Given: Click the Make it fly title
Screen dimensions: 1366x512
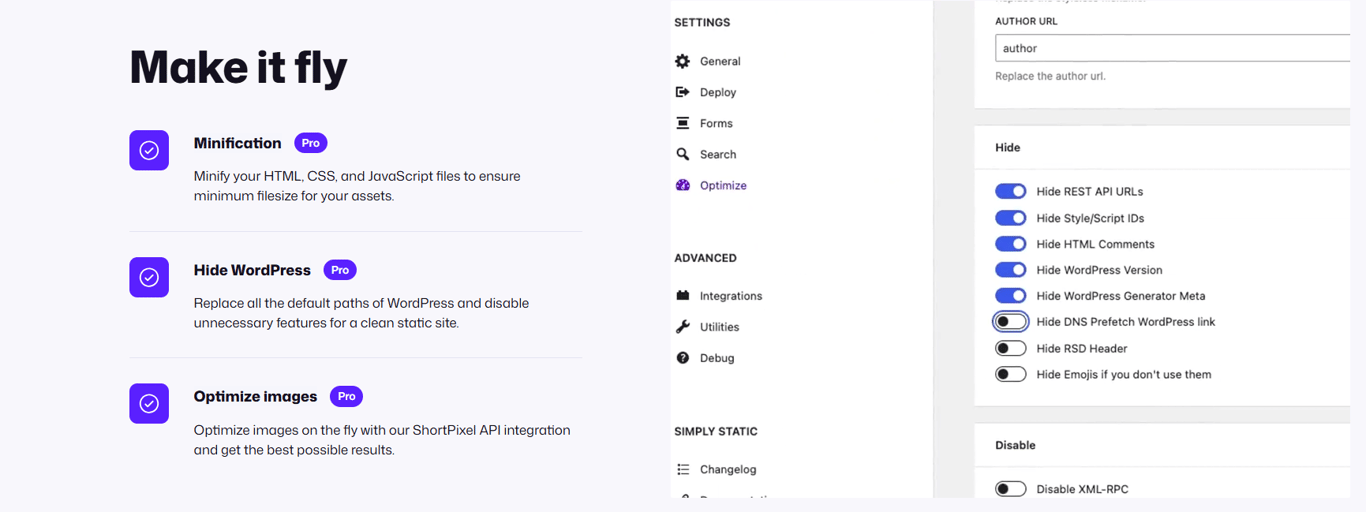Looking at the screenshot, I should (238, 67).
